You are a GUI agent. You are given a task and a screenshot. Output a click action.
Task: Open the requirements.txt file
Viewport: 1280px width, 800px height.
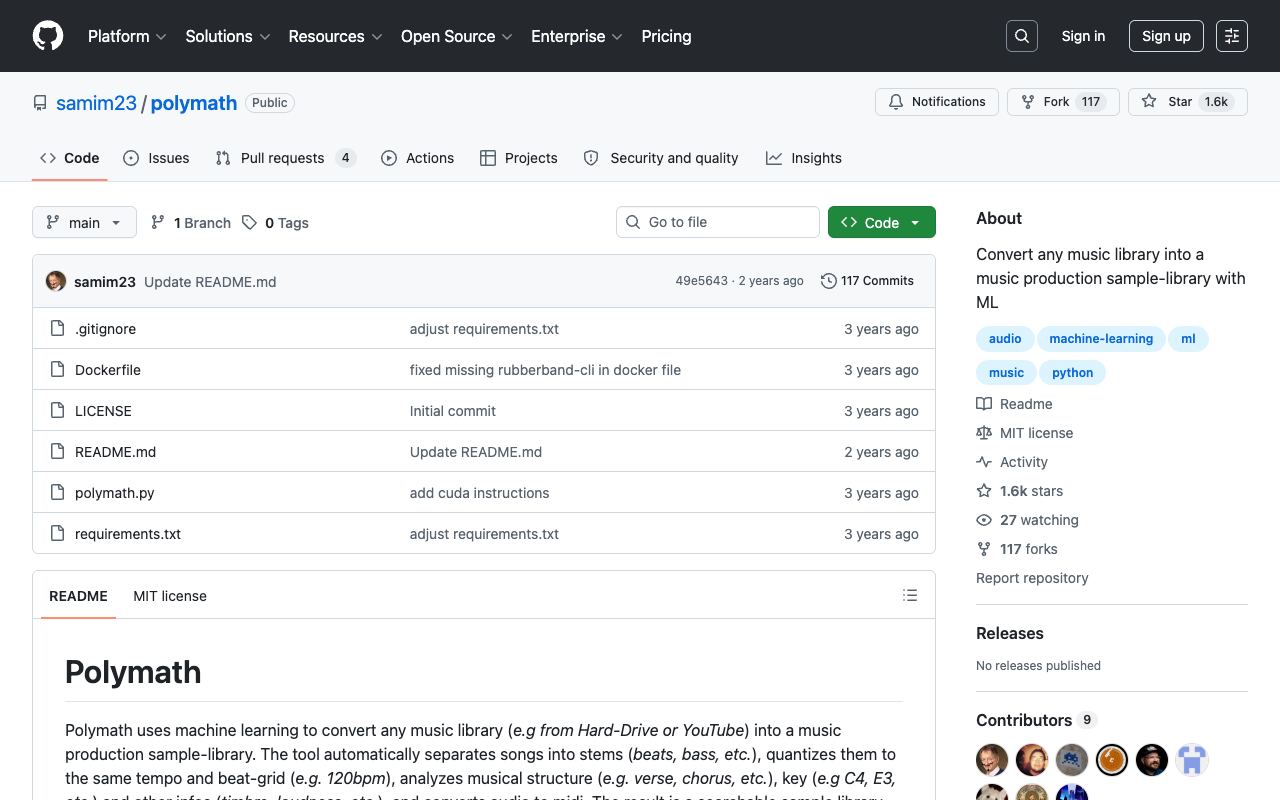pyautogui.click(x=128, y=534)
